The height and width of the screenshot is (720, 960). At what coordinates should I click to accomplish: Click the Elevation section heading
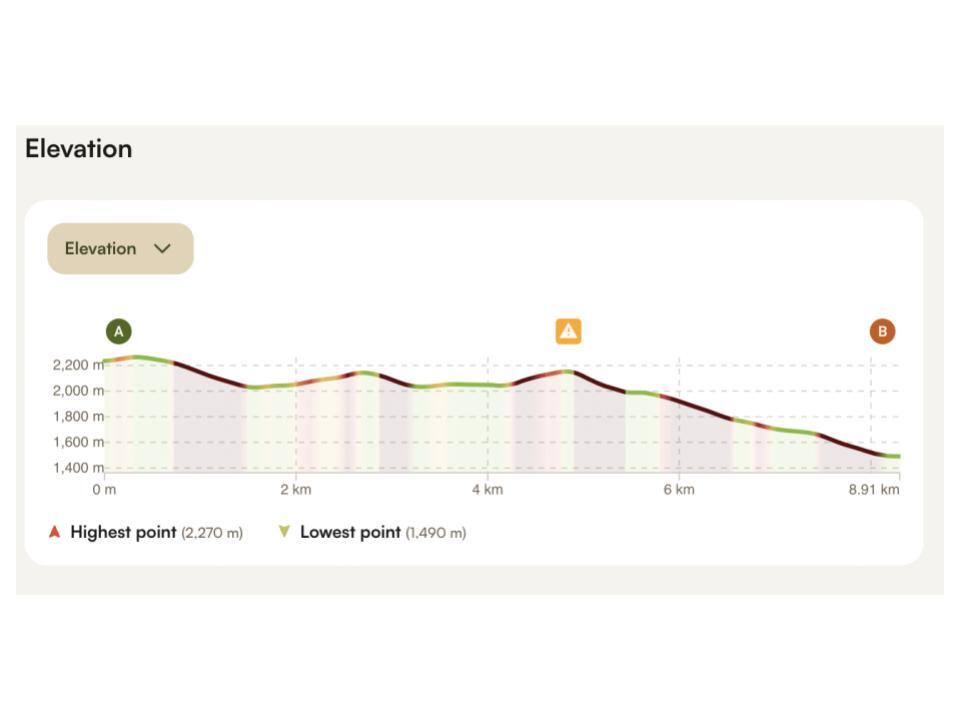pos(79,149)
